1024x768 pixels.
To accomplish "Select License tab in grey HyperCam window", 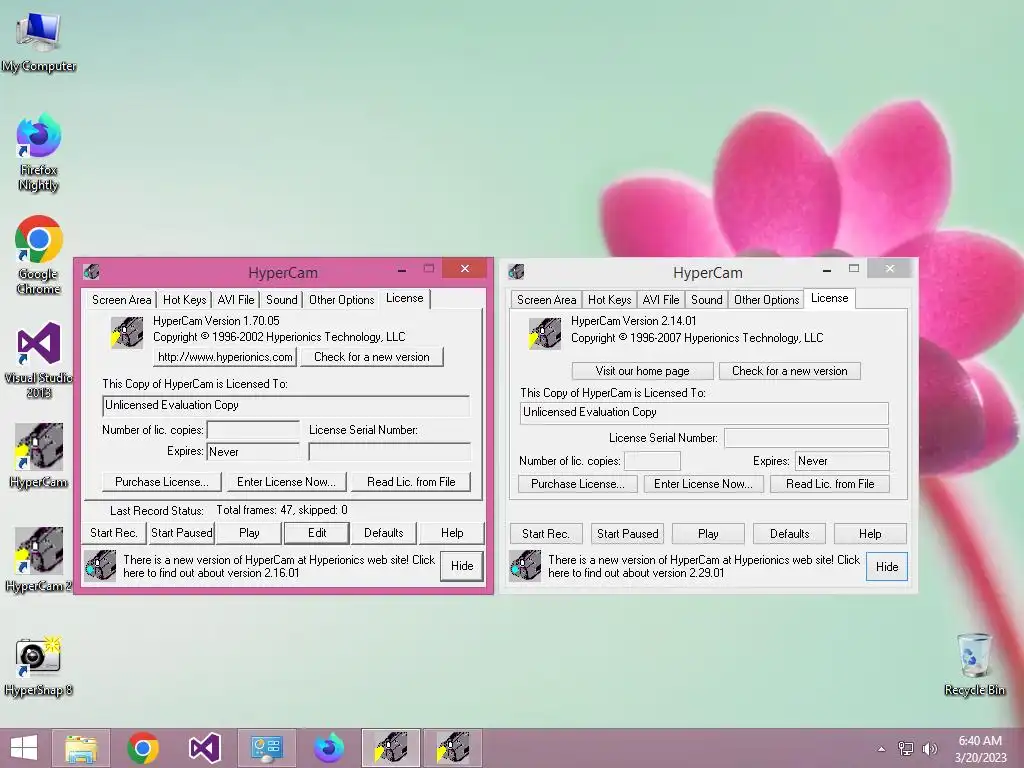I will coord(829,298).
